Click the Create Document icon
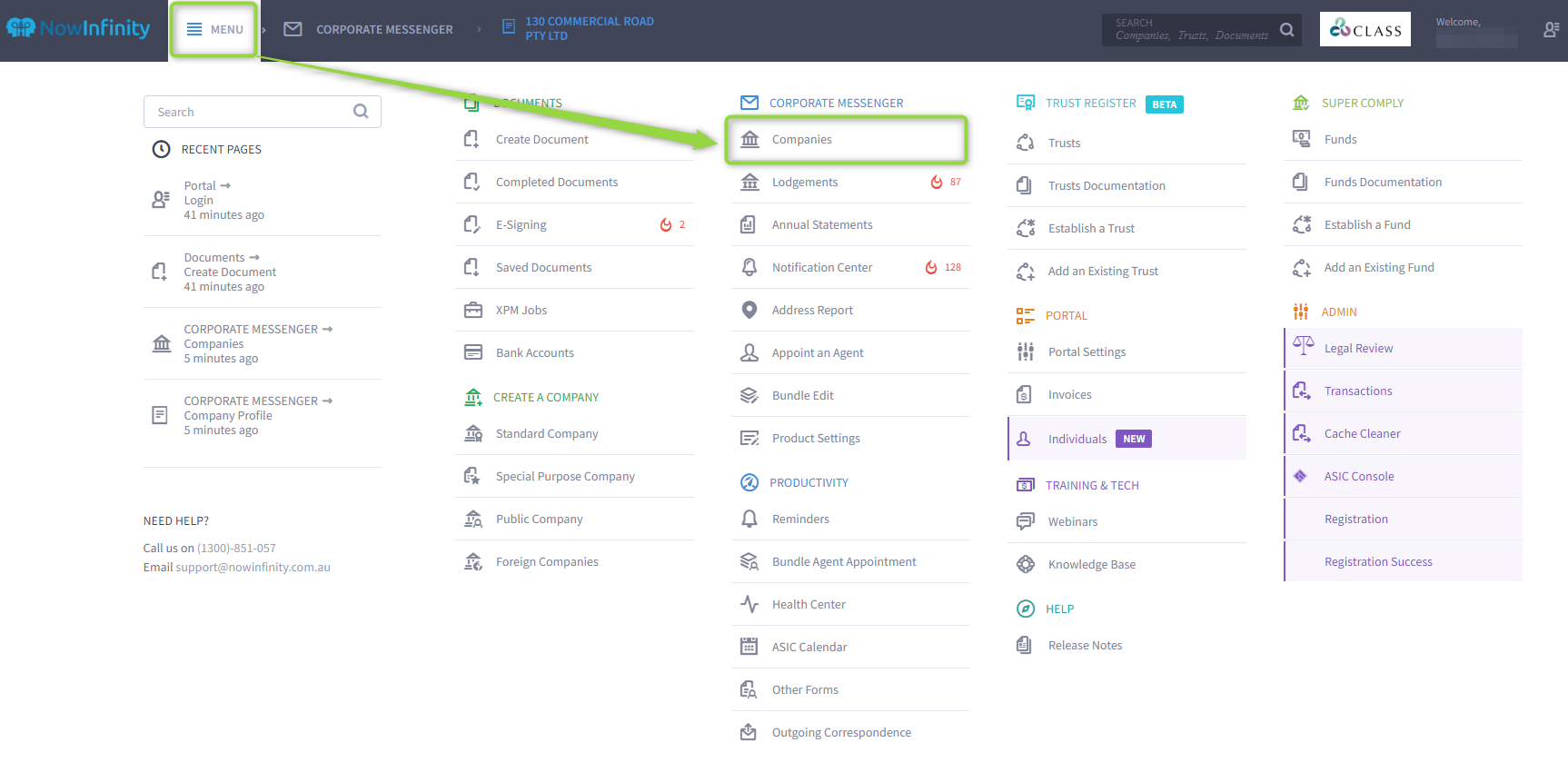 coord(471,139)
